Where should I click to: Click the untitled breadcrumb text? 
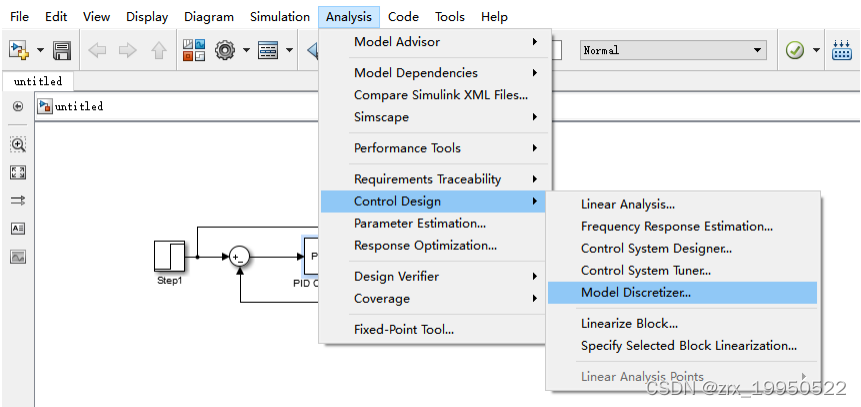pos(79,107)
